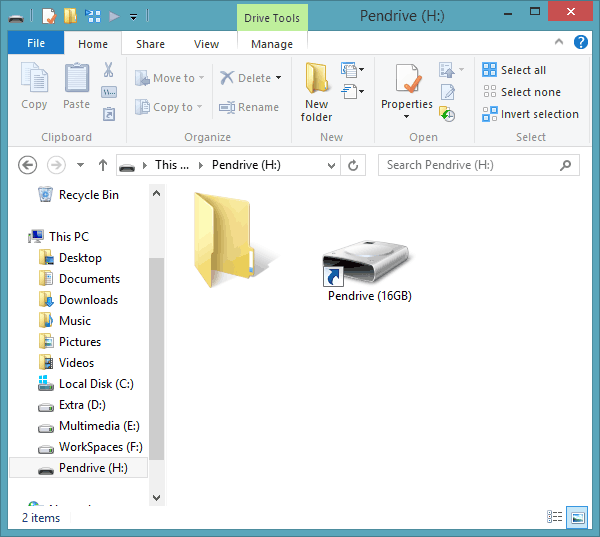Click the Rename button
This screenshot has height=537, width=600.
point(249,107)
